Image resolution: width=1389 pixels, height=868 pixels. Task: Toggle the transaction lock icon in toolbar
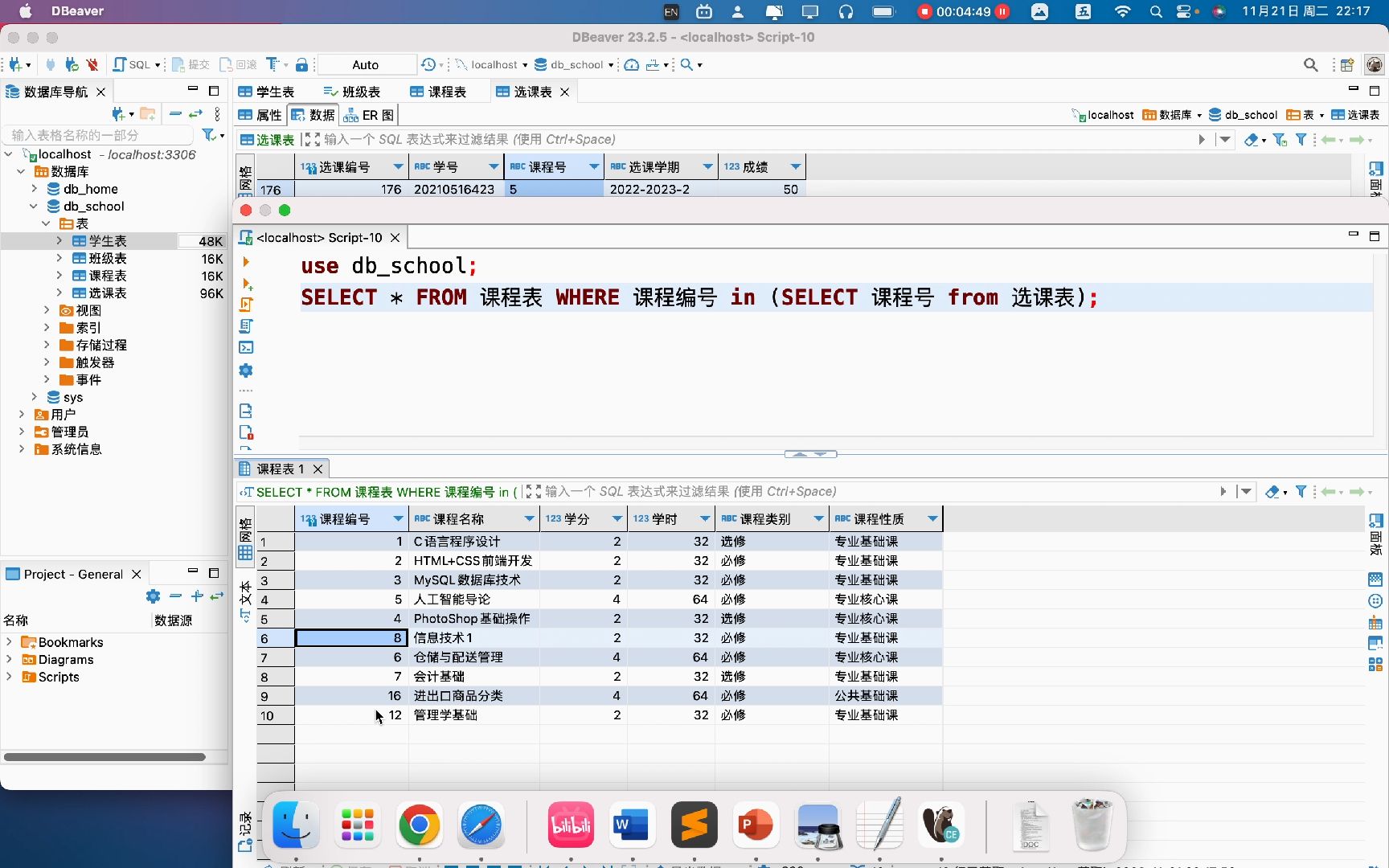(301, 64)
